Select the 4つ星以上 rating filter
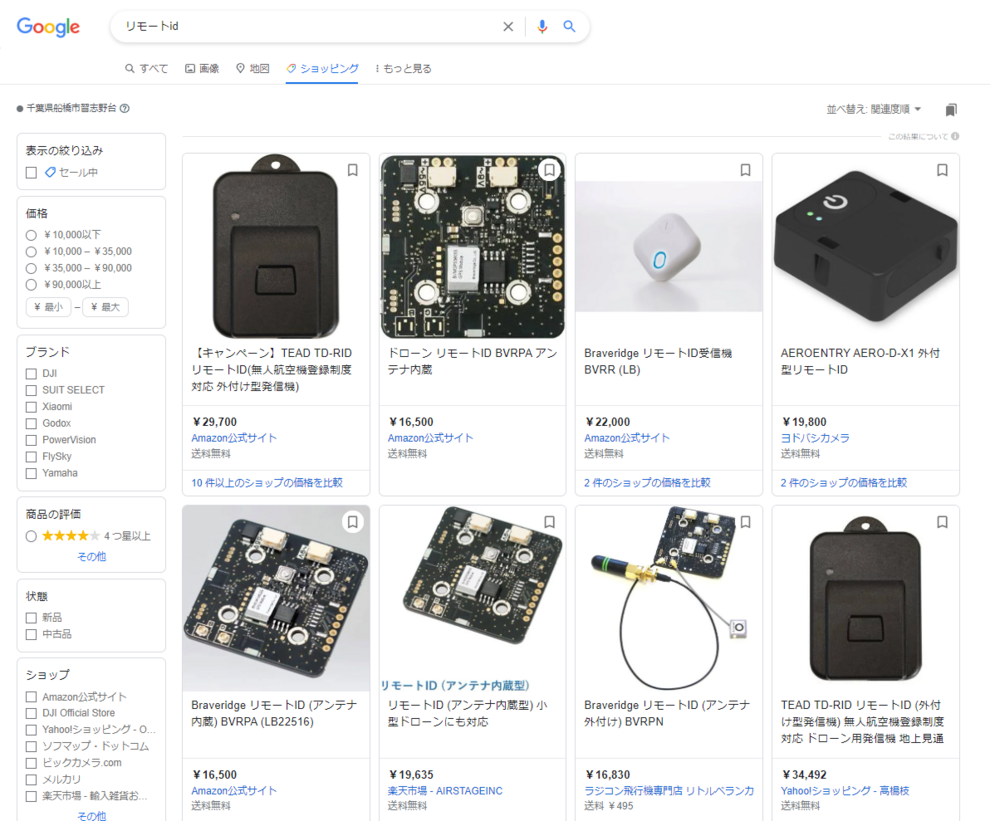Viewport: 990px width, 821px height. click(x=31, y=536)
